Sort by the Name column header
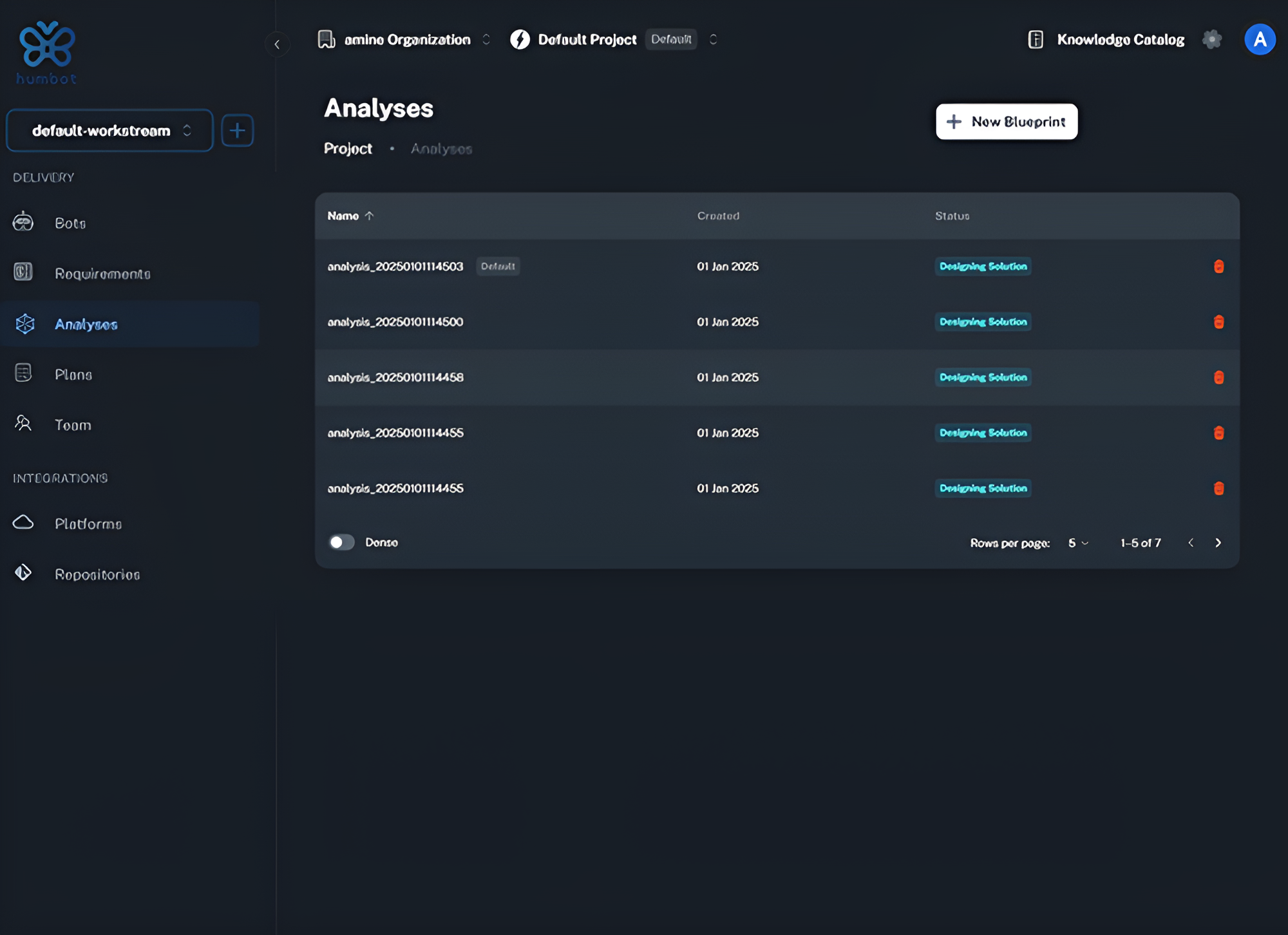 pyautogui.click(x=343, y=216)
